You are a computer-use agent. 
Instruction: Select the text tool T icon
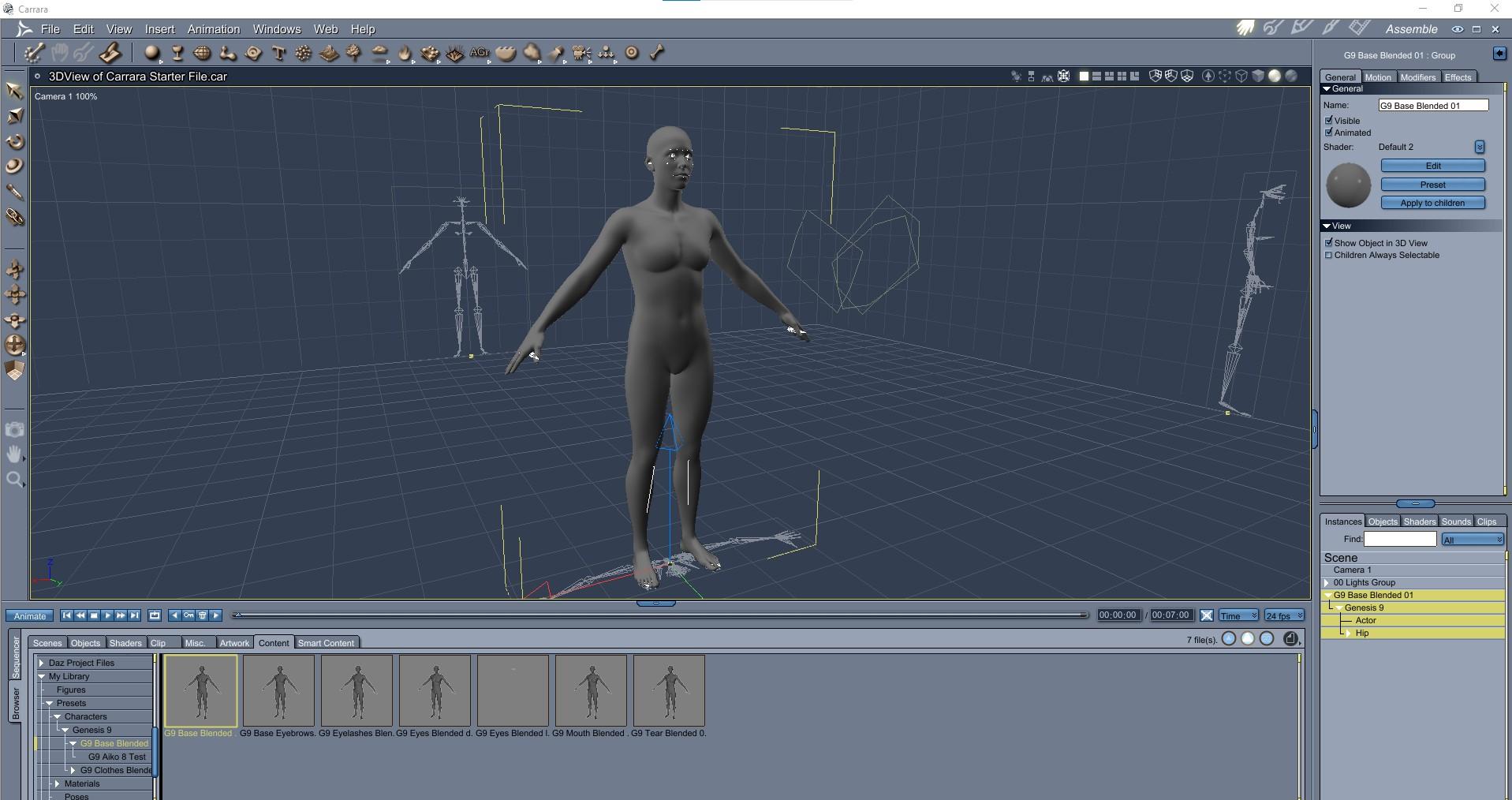278,53
